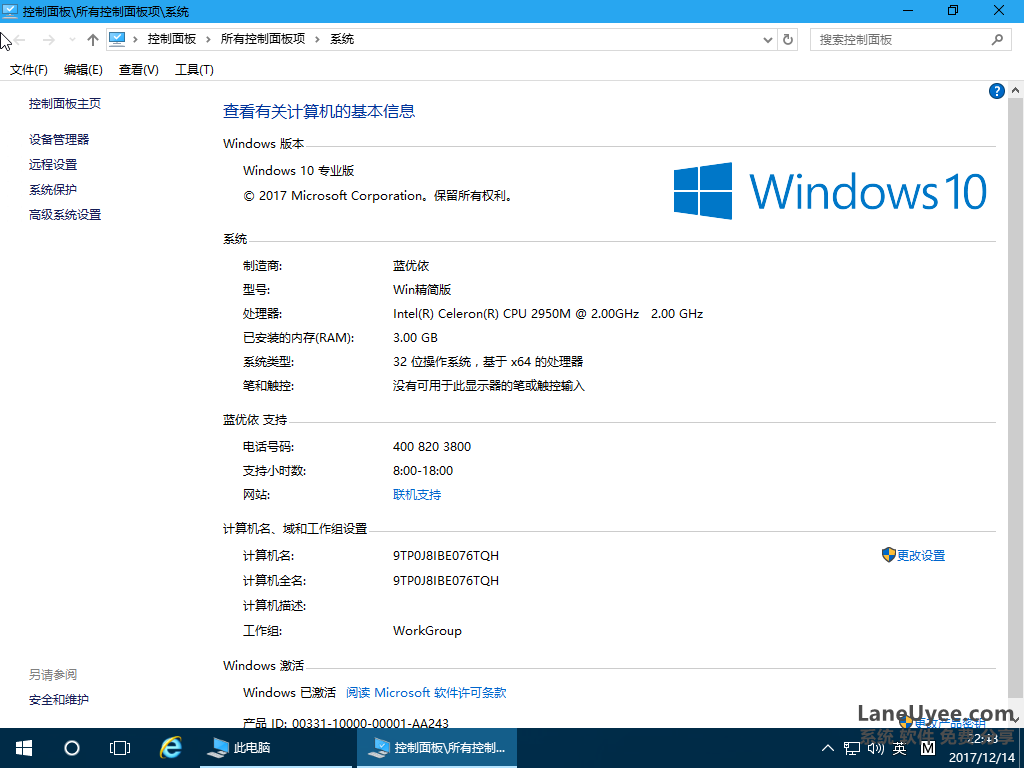
Task: Open the 查看(V) menu
Action: [x=138, y=70]
